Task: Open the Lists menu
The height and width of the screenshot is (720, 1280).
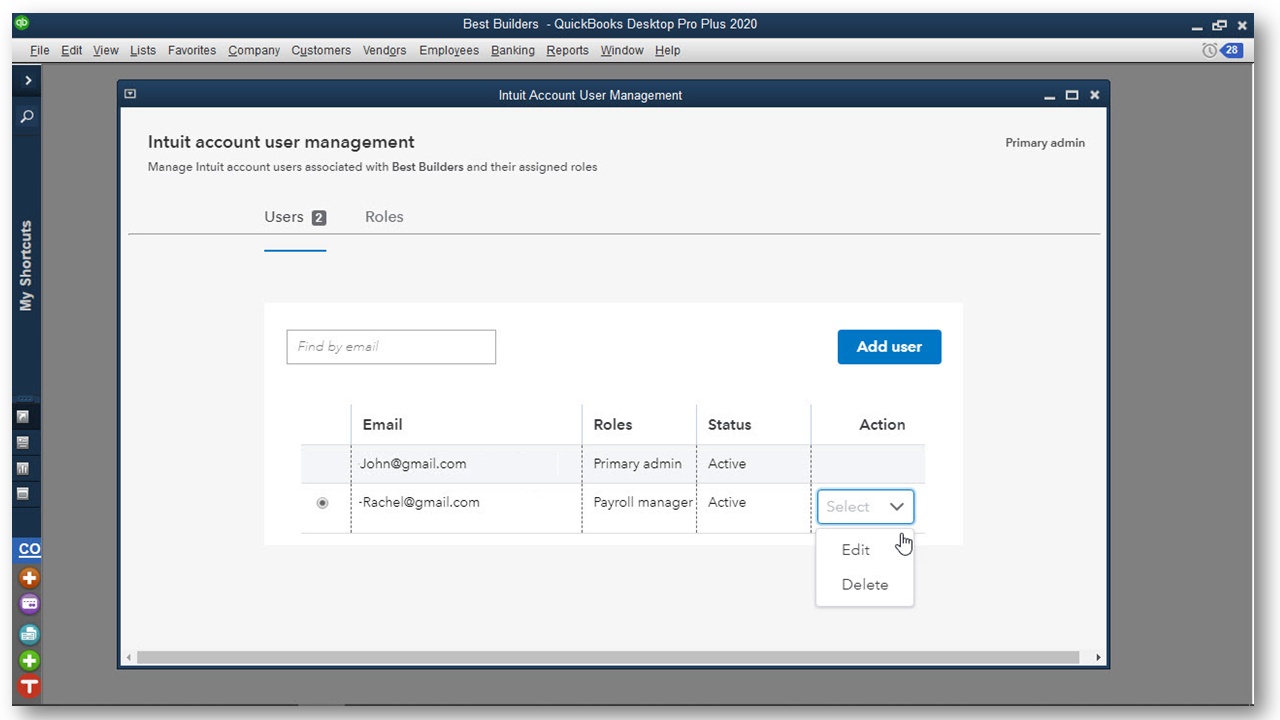Action: (x=143, y=50)
